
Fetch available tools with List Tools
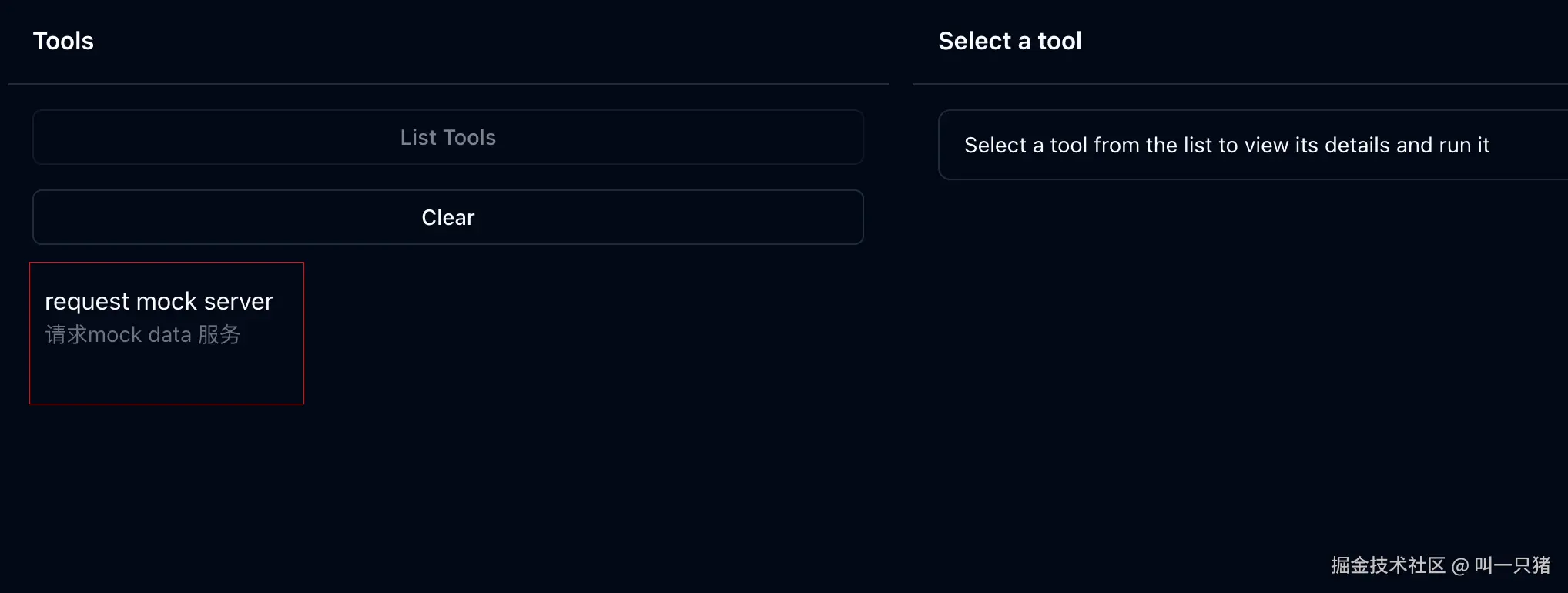(447, 137)
